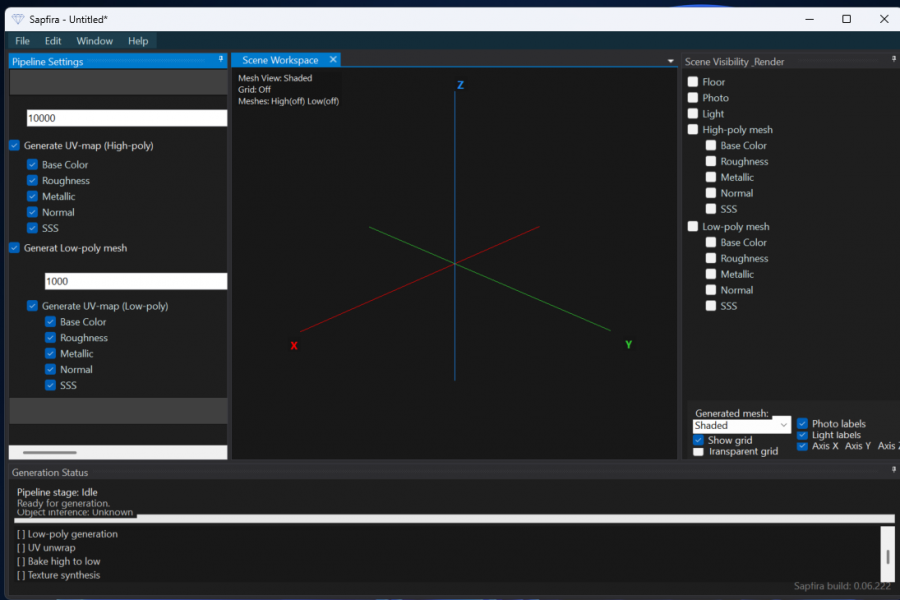
Task: Open the File menu
Action: (22, 41)
